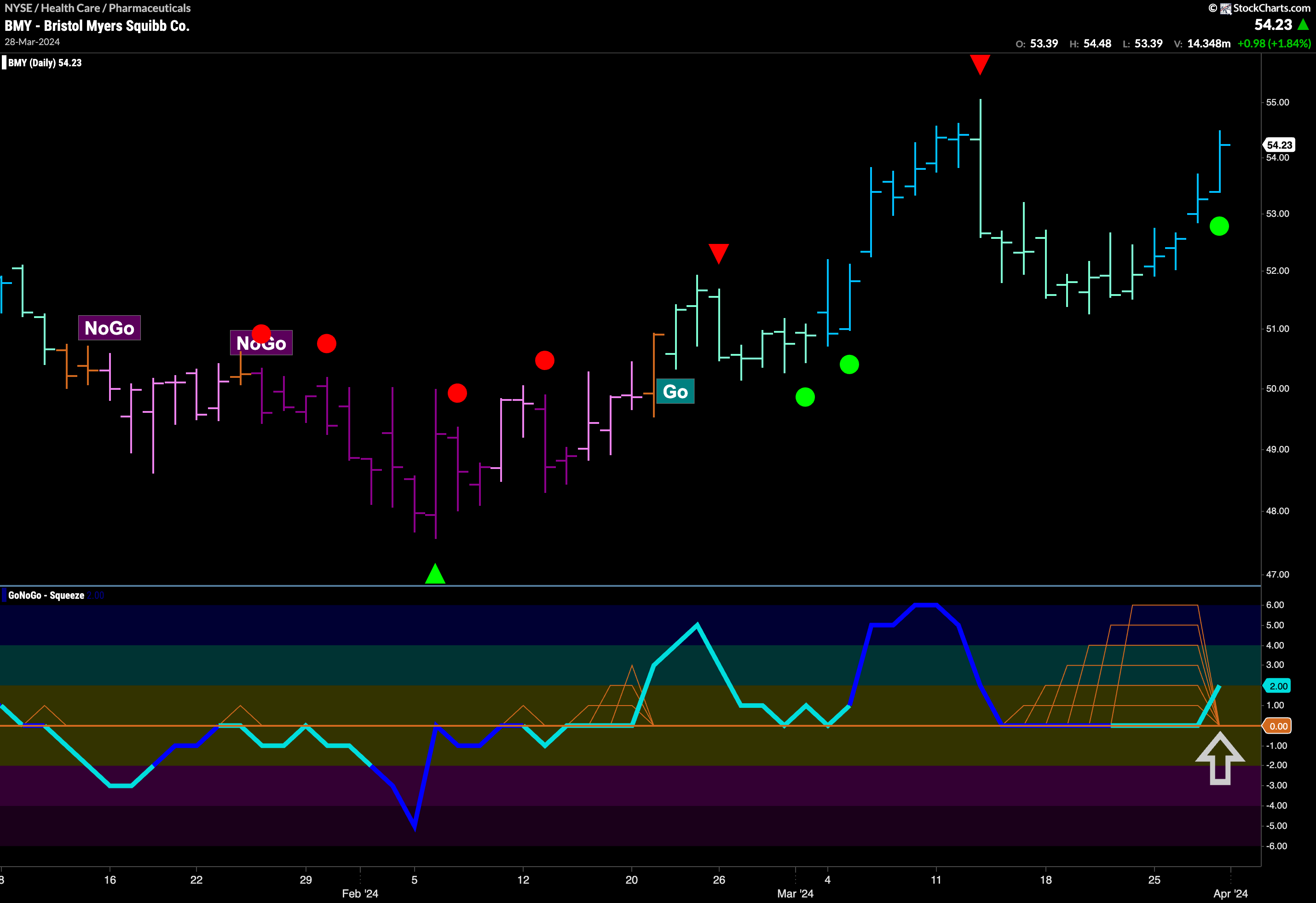Click the 4.00 oscillator axis label

[1275, 645]
